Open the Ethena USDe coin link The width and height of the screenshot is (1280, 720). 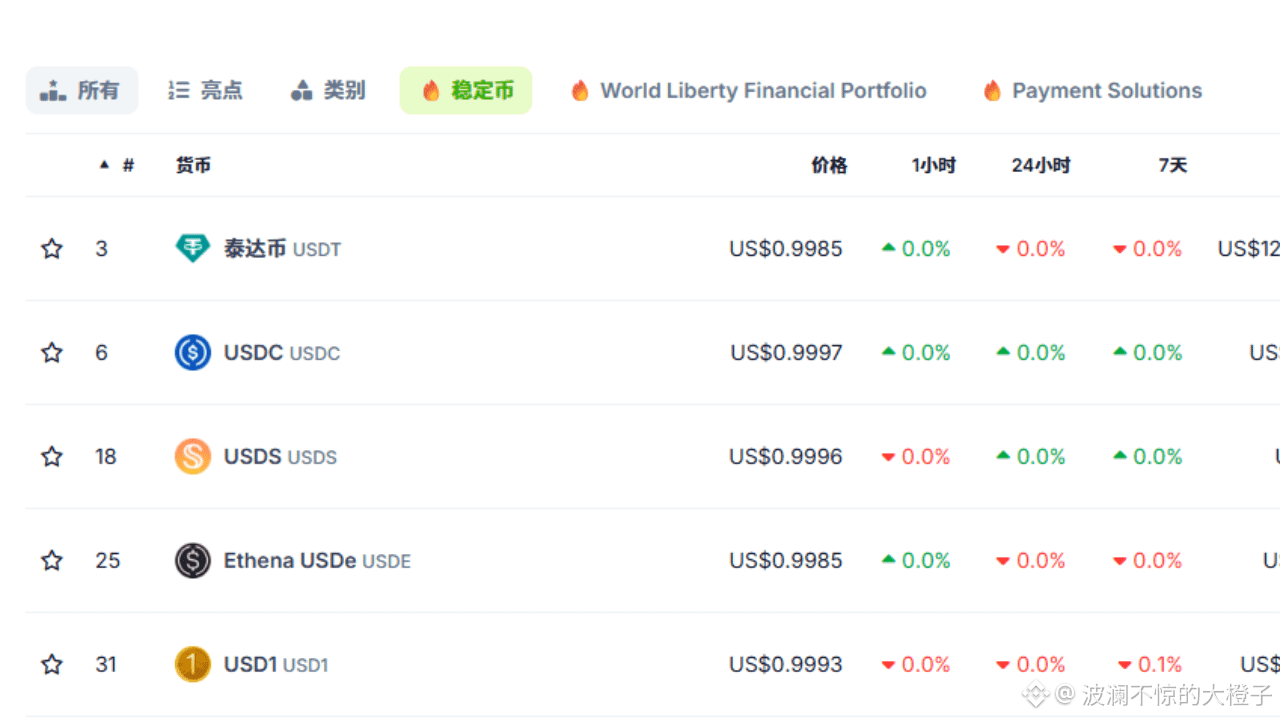[290, 560]
